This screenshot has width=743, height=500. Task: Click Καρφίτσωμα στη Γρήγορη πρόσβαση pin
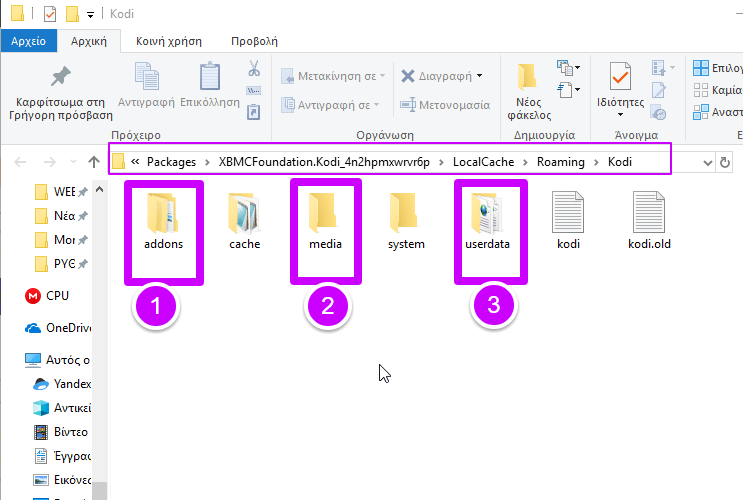[x=61, y=94]
